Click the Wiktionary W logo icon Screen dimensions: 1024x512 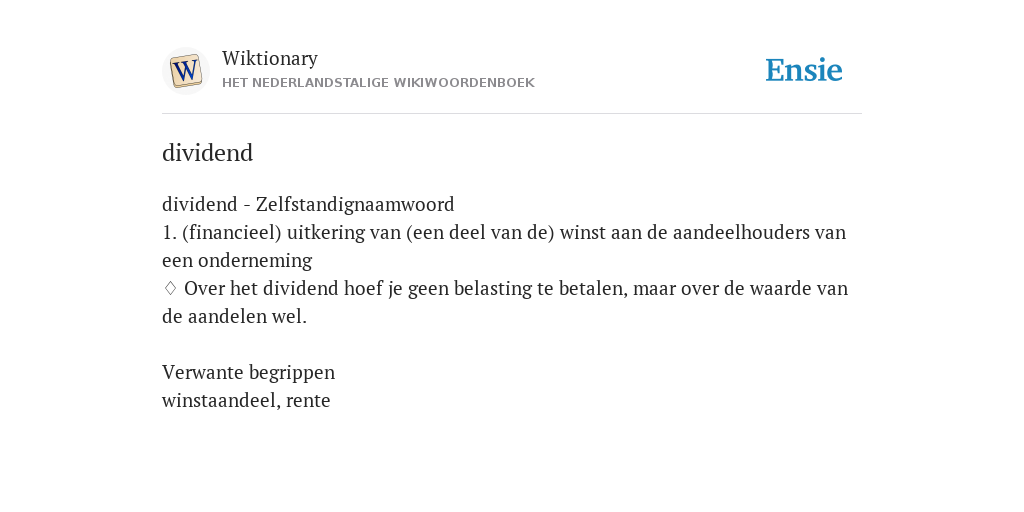pyautogui.click(x=185, y=71)
